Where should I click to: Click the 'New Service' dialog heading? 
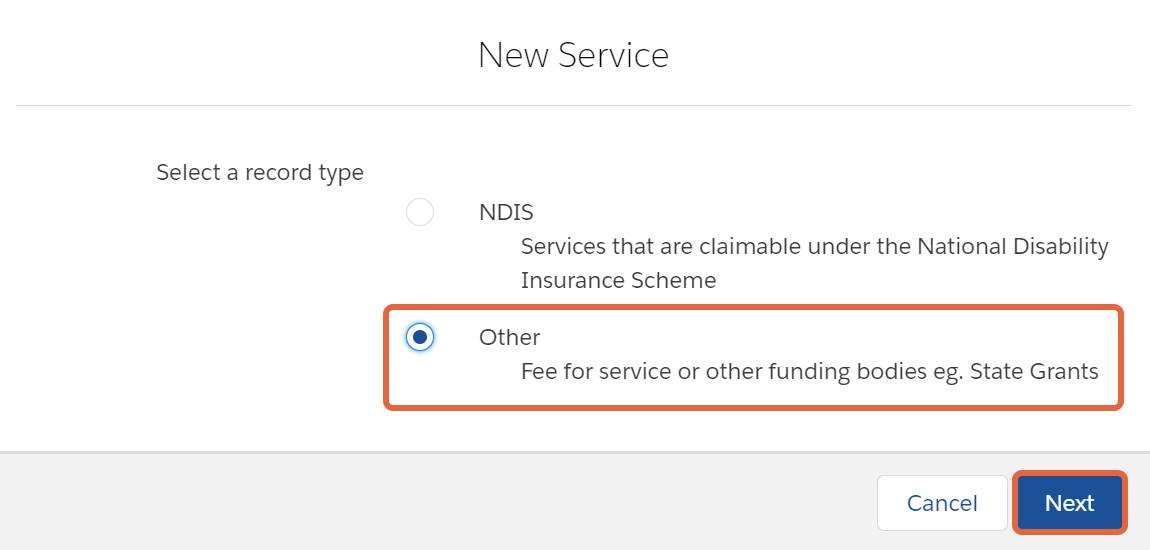point(574,56)
